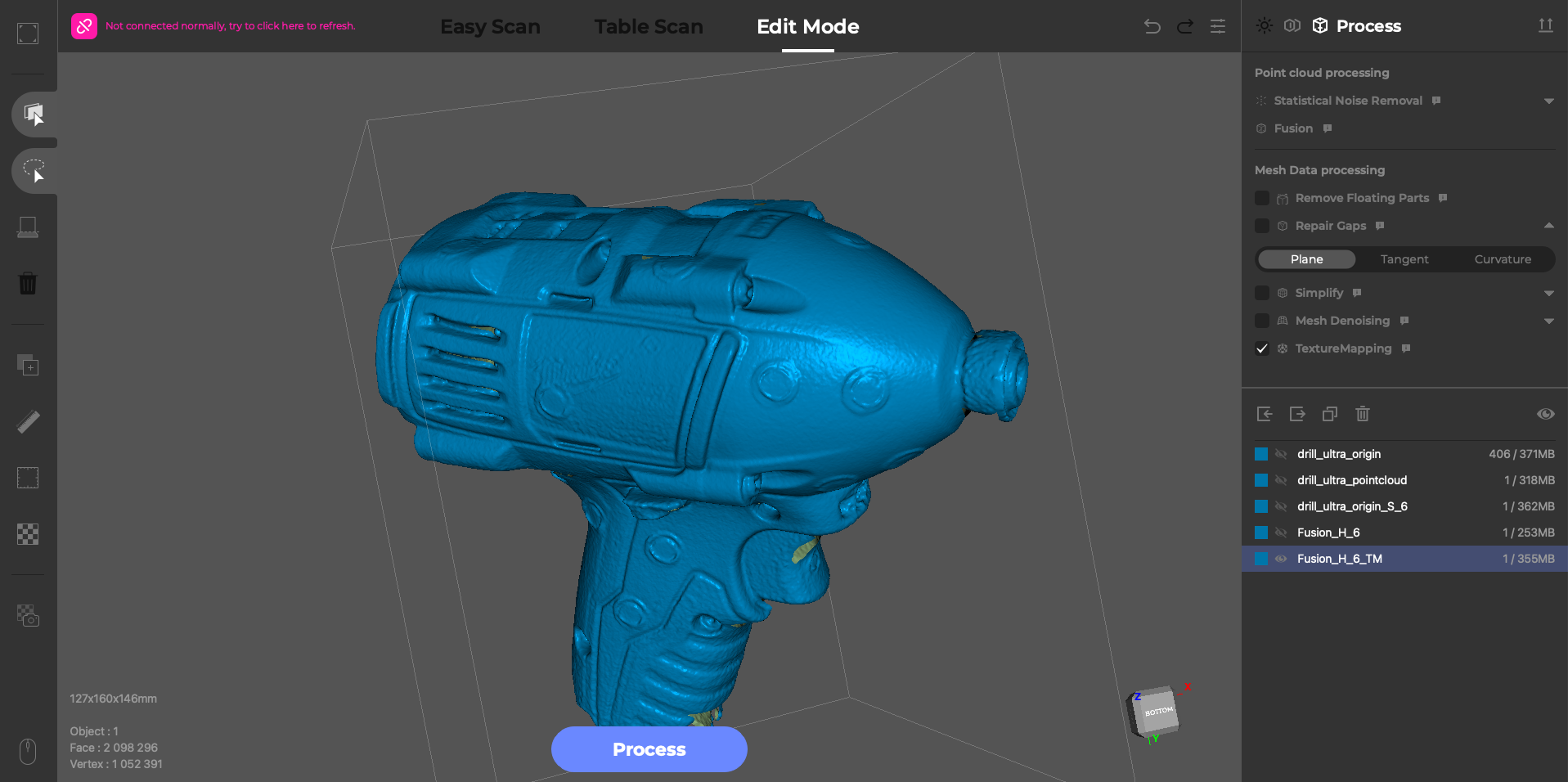Expand Statistical Noise Removal options

(x=1549, y=101)
